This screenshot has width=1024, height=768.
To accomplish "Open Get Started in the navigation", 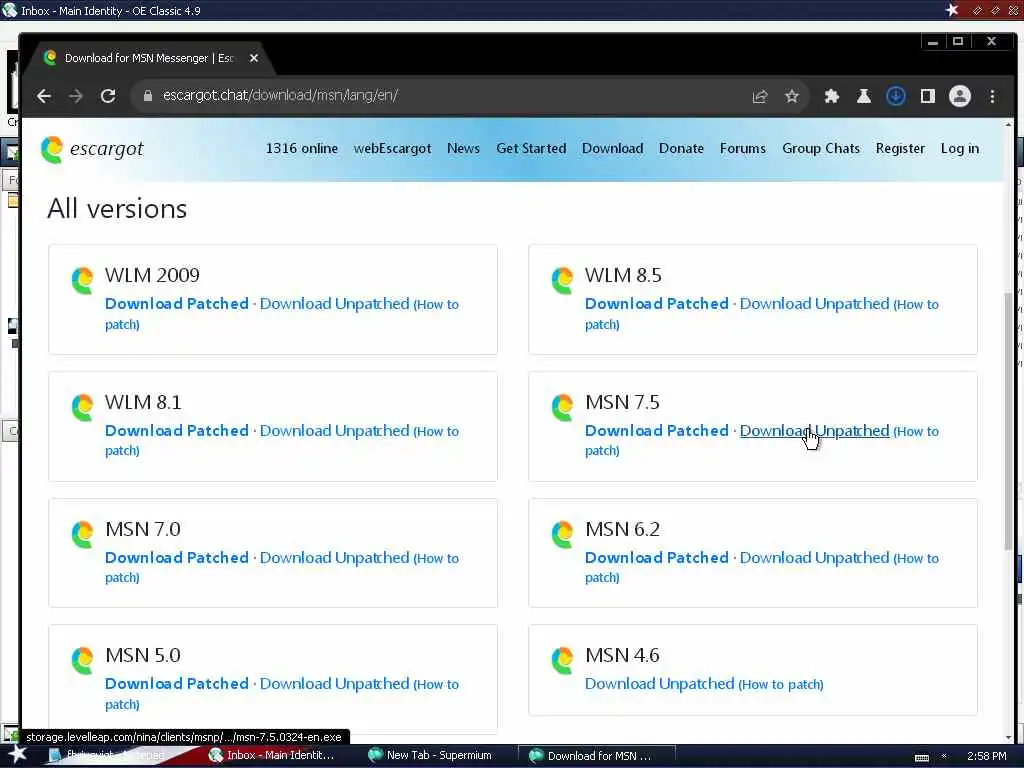I will pyautogui.click(x=531, y=148).
